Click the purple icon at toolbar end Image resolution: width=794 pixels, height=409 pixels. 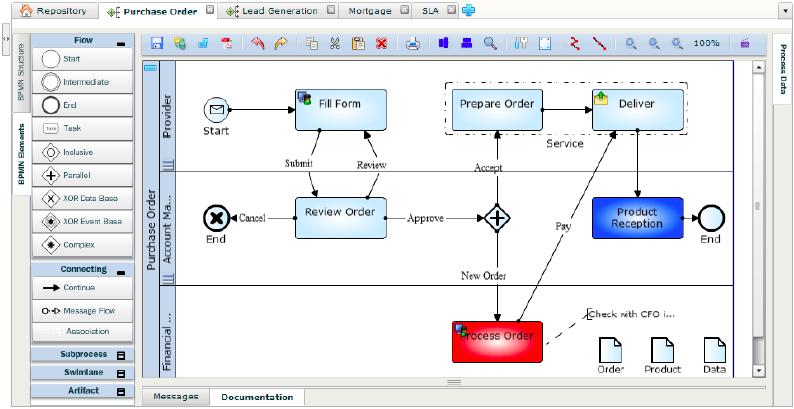pos(744,44)
